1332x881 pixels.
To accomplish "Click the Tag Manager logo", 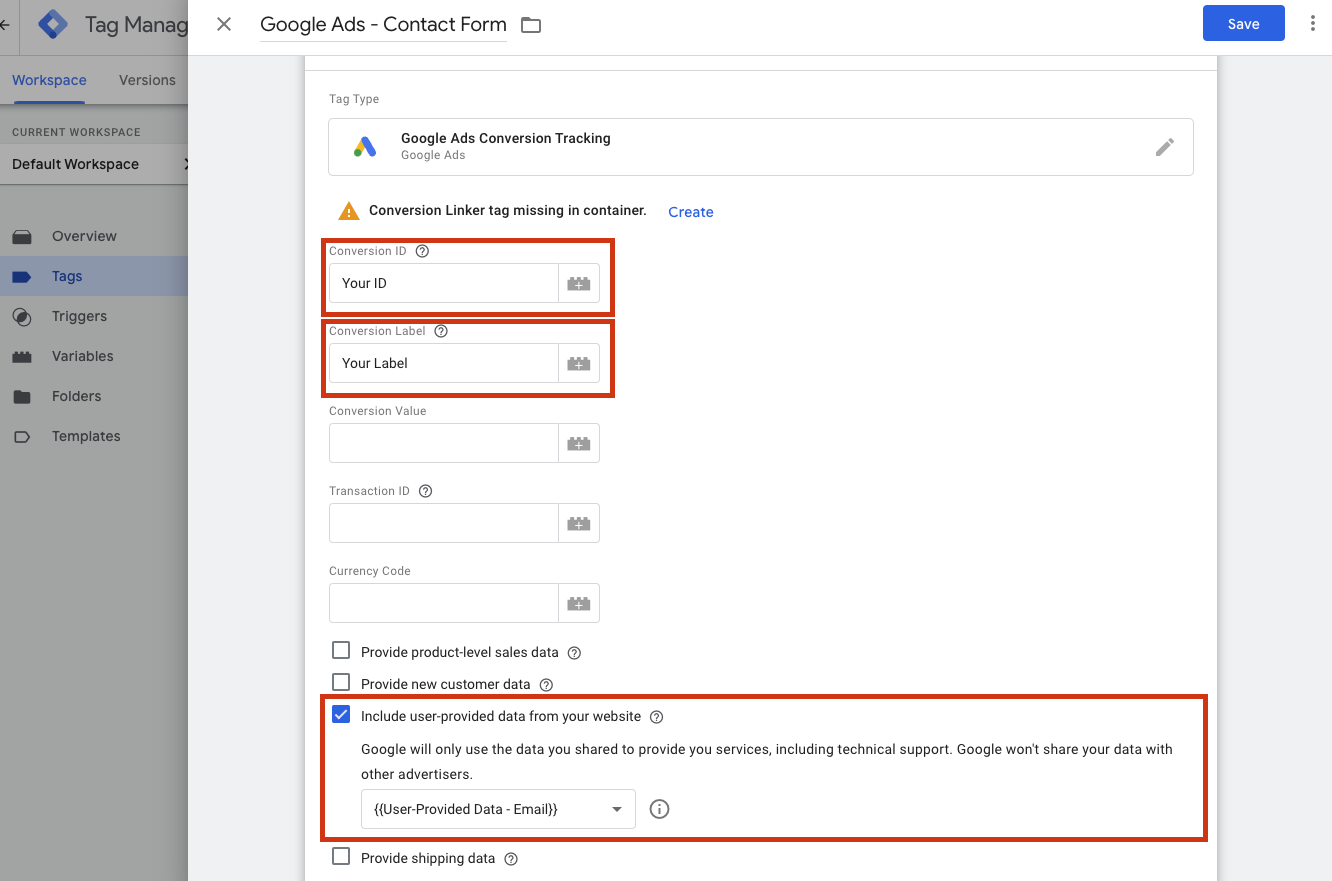I will 53,24.
